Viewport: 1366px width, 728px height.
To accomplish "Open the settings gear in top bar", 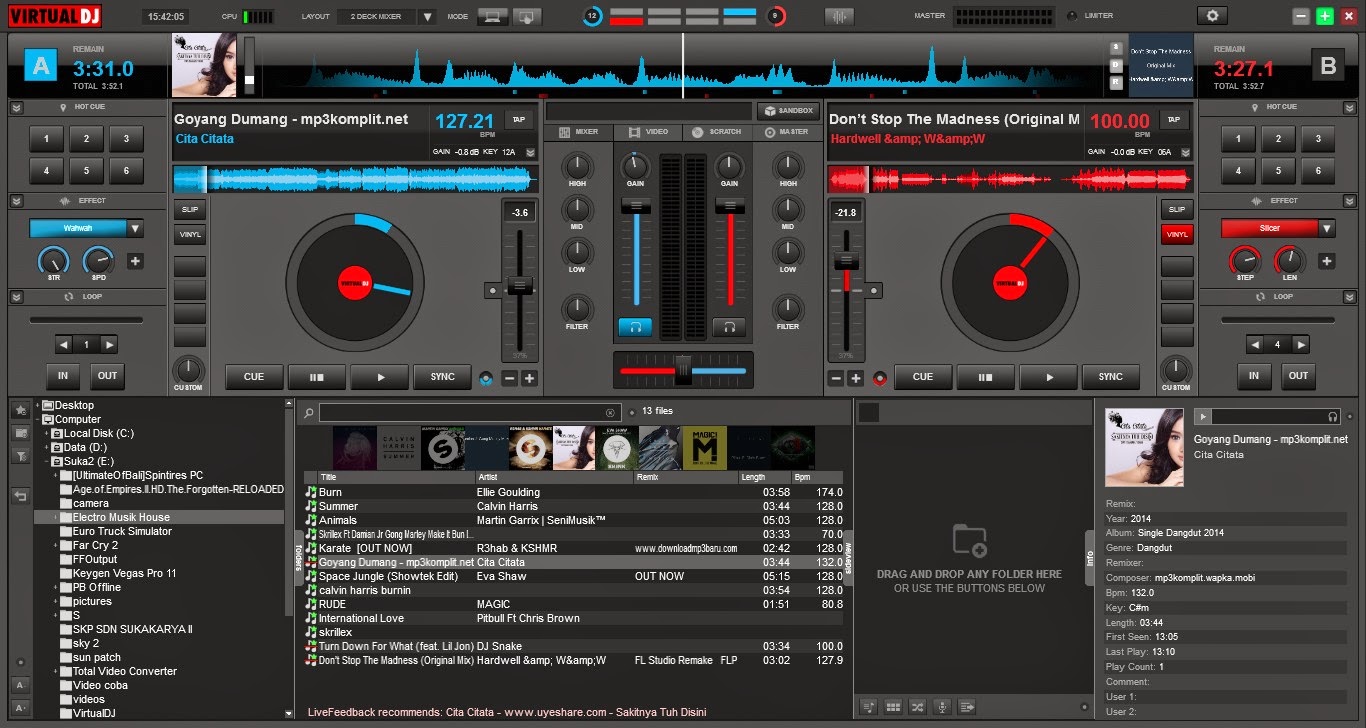I will coord(1213,16).
